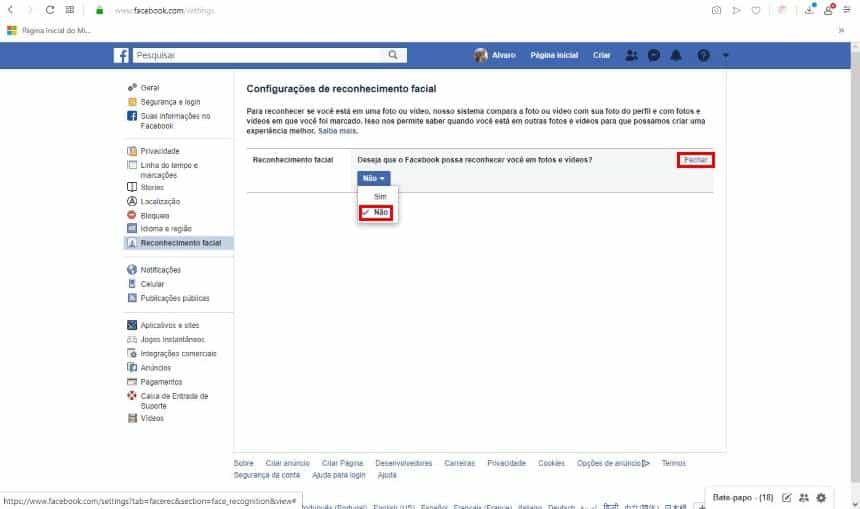Click the heart bookmark icon in browser

coord(756,10)
